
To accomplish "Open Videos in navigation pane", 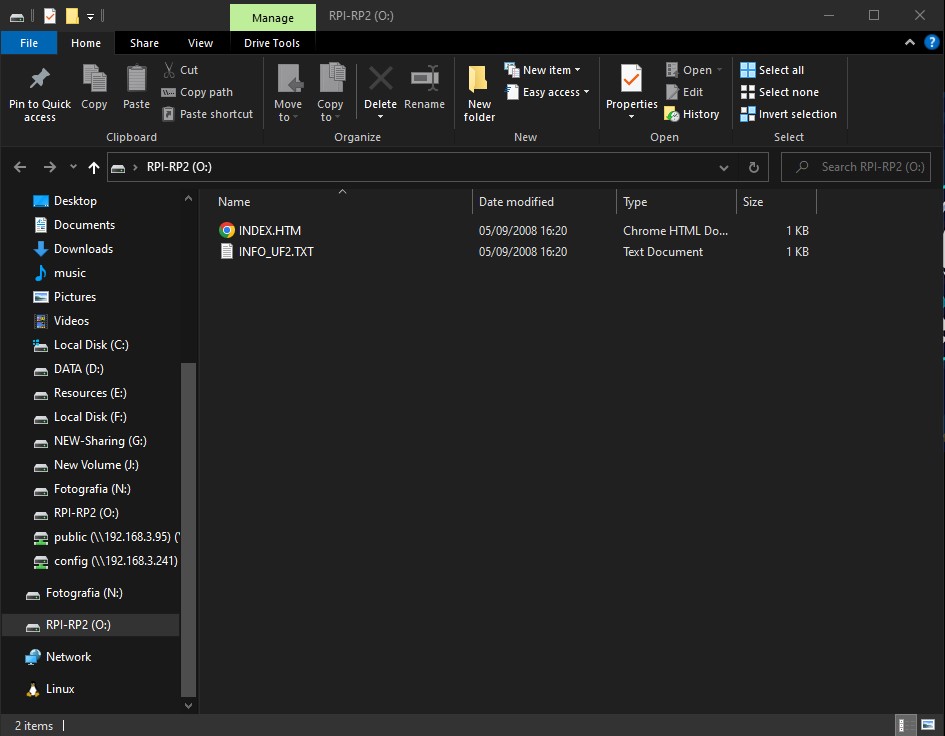I will pyautogui.click(x=71, y=321).
